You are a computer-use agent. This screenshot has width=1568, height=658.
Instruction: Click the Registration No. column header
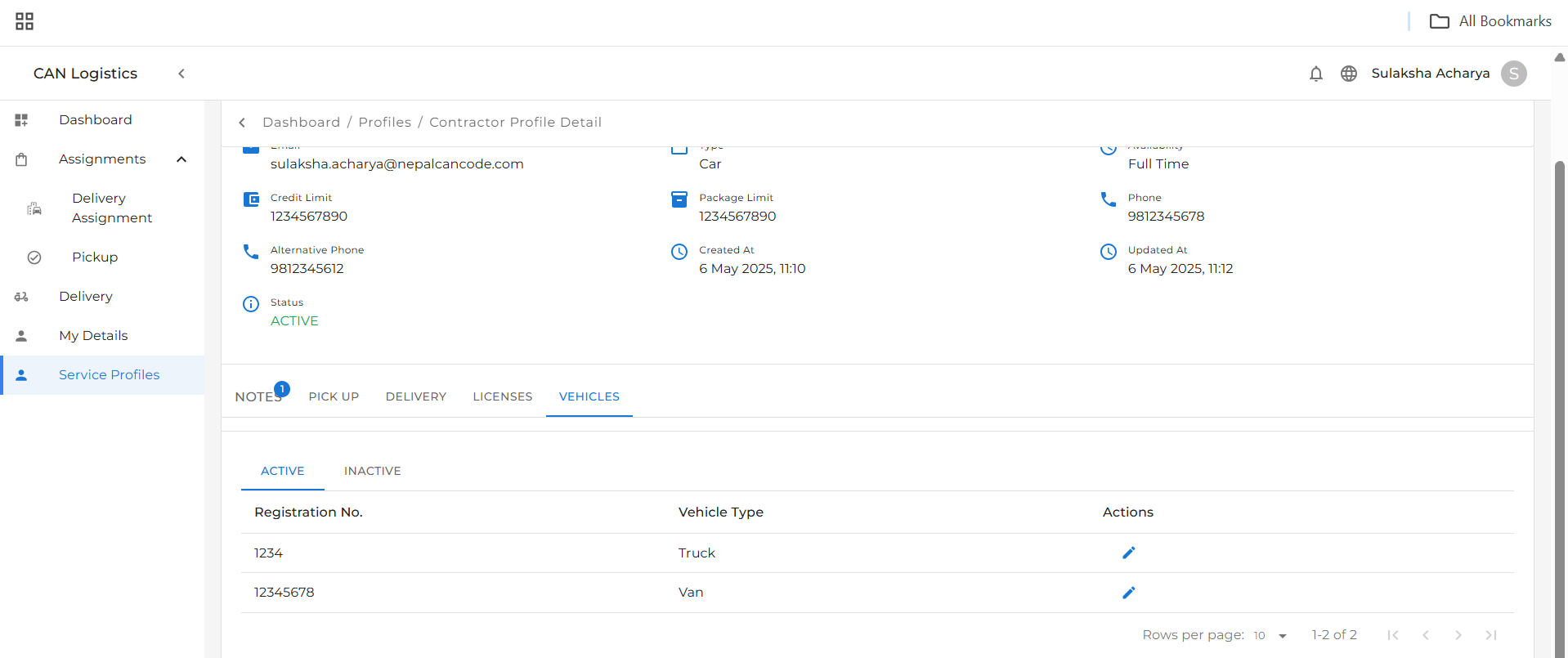click(x=308, y=513)
